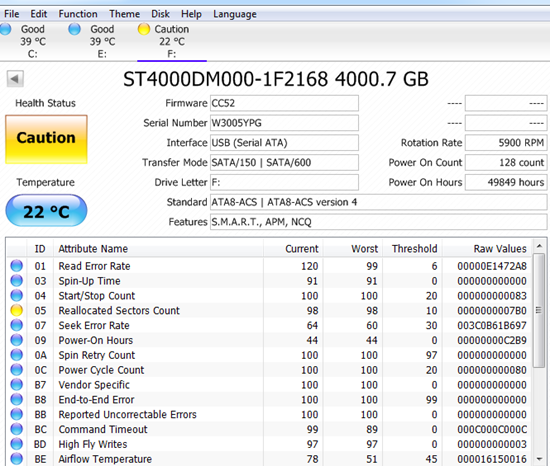Click the status orb for Reported Uncorrectable Errors
Image resolution: width=550 pixels, height=466 pixels.
coord(16,414)
